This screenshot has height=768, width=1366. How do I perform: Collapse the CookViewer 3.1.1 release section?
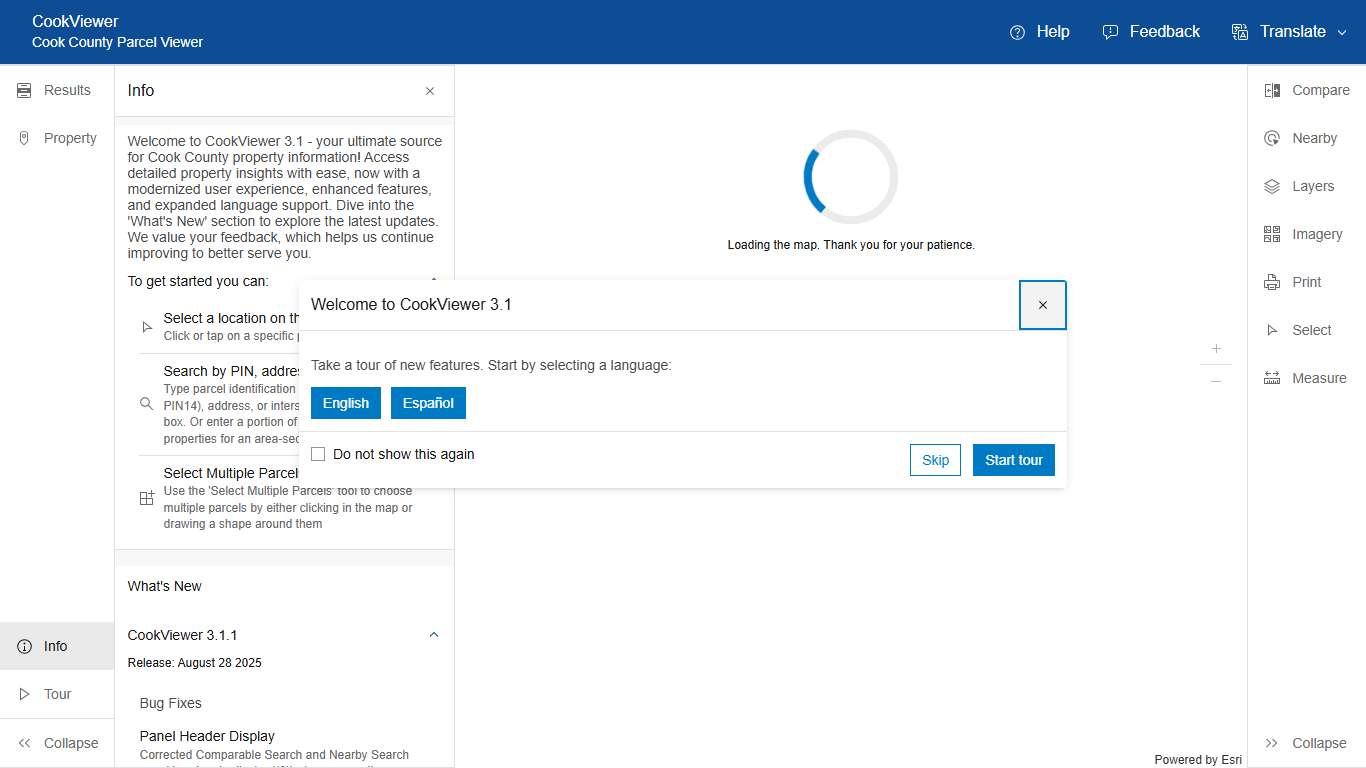(434, 635)
